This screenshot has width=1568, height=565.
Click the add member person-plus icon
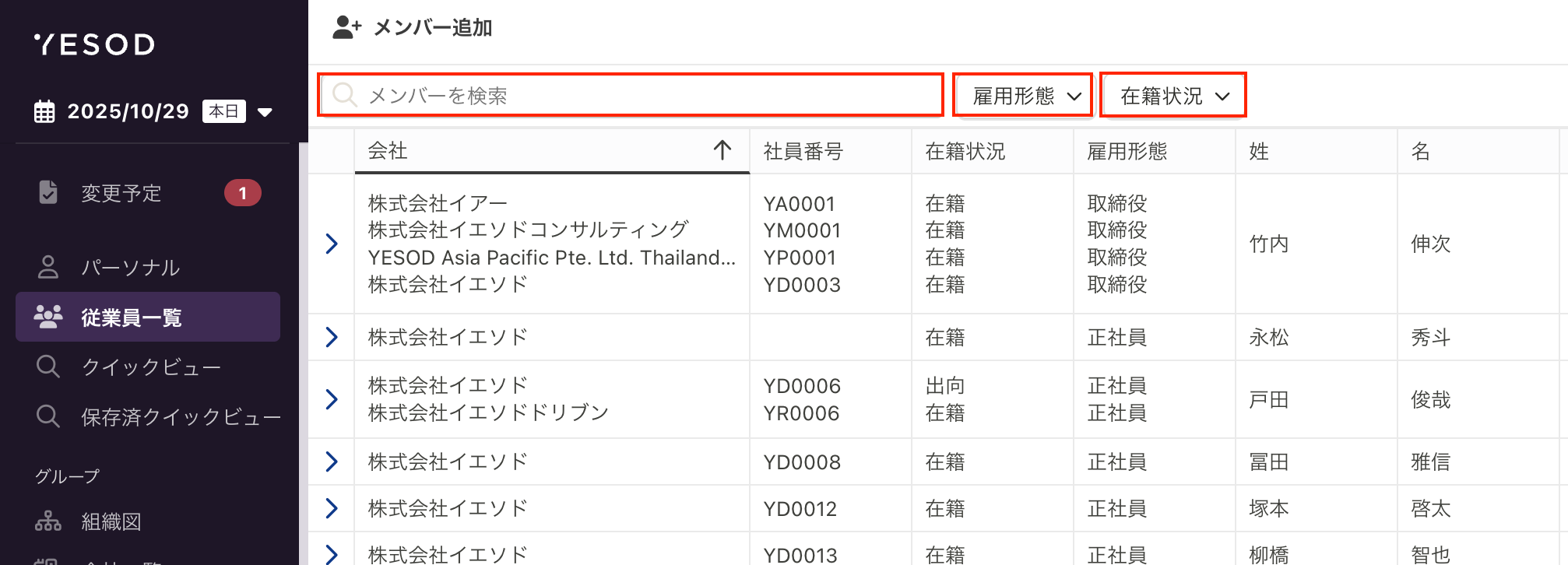coord(346,28)
